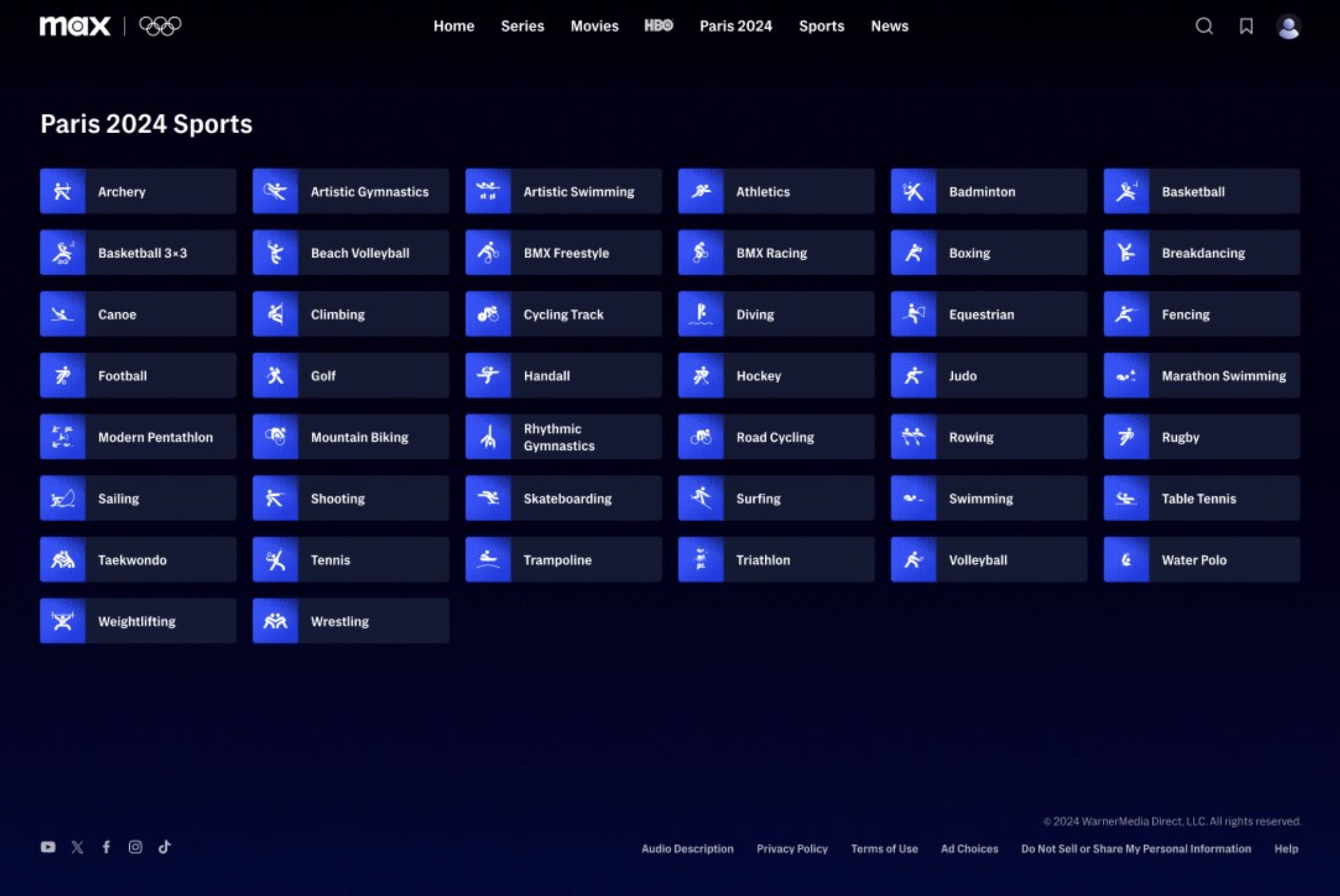Viewport: 1340px width, 896px height.
Task: Click the TikTok footer icon
Action: (164, 847)
